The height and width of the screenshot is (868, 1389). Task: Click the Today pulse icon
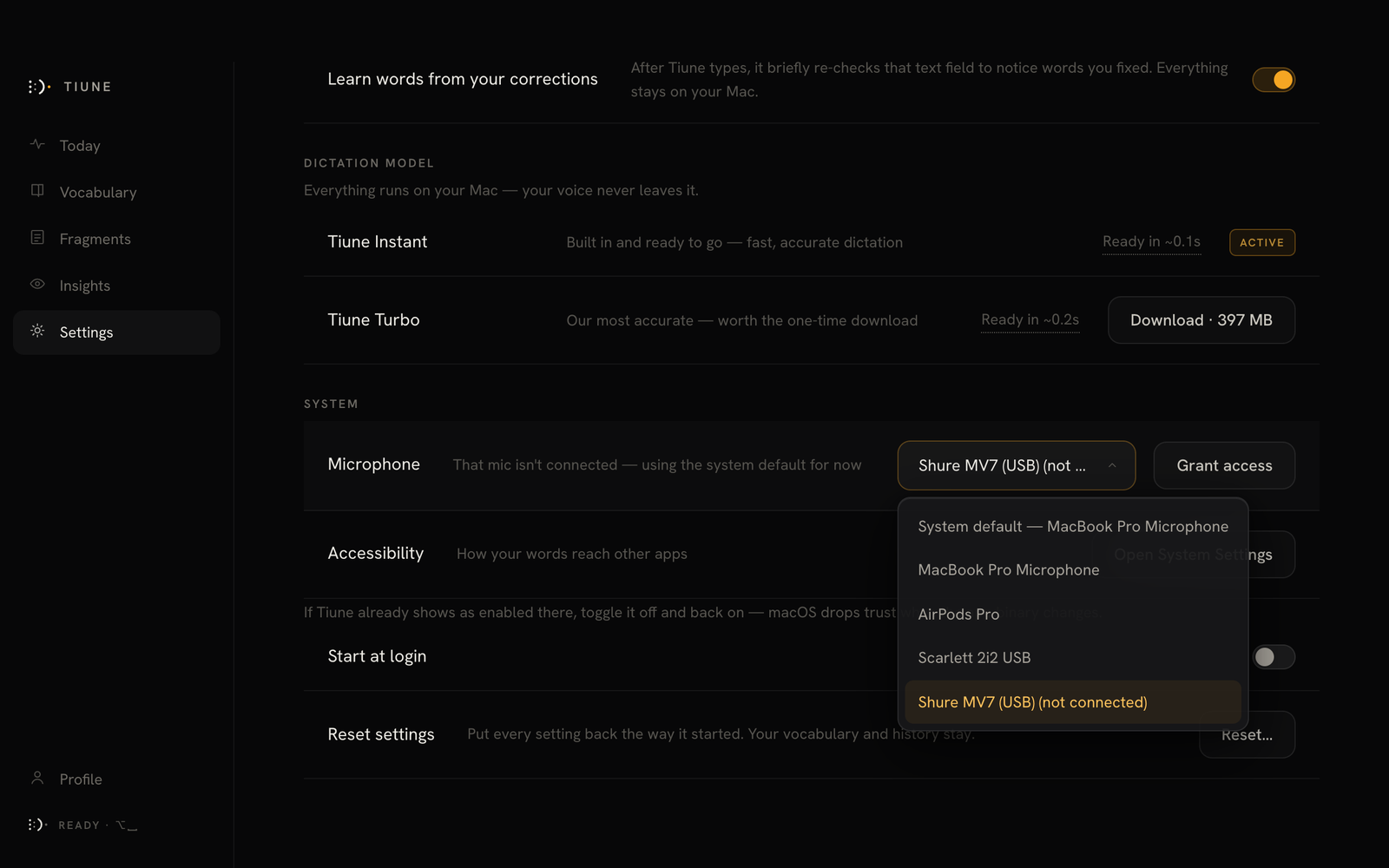[37, 144]
